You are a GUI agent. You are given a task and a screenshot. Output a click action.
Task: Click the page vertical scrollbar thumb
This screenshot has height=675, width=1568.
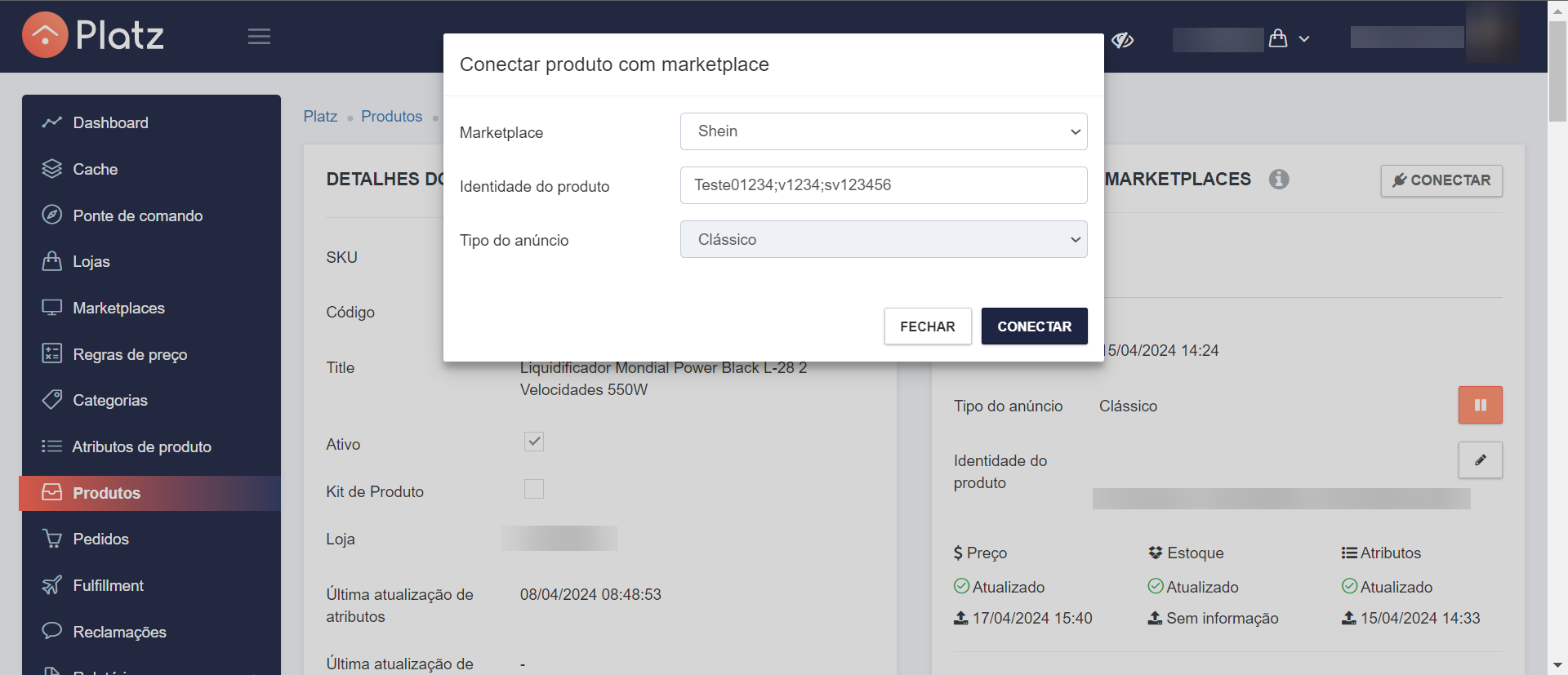click(1557, 72)
